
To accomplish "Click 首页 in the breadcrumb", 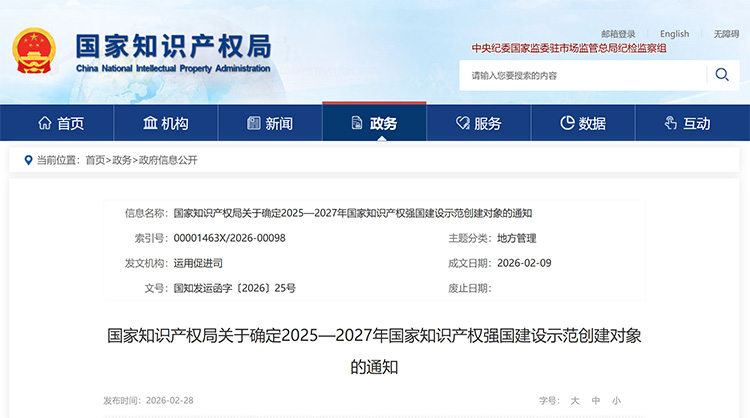I will click(x=95, y=160).
